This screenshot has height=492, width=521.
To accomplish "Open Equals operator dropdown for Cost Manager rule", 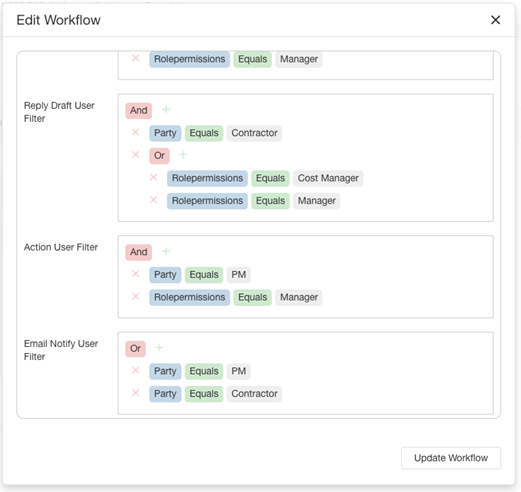I will coord(270,178).
